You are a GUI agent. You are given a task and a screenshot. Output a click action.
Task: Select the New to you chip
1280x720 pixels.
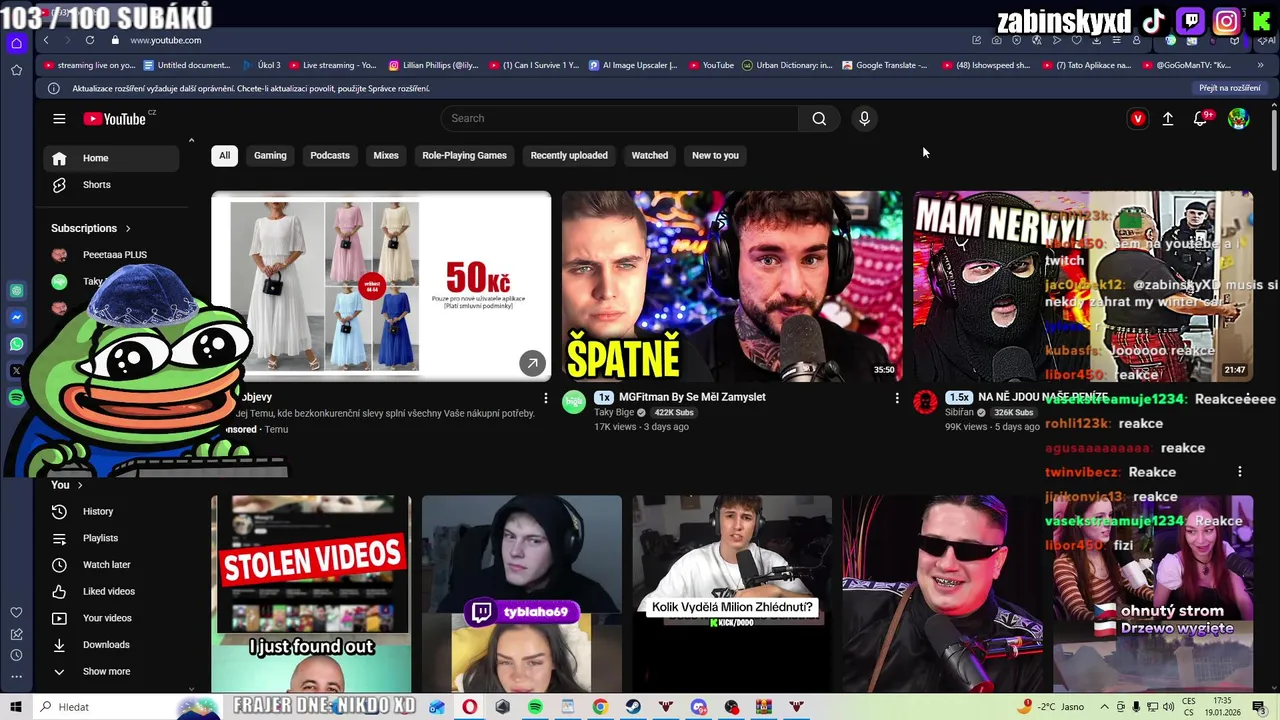pos(715,155)
